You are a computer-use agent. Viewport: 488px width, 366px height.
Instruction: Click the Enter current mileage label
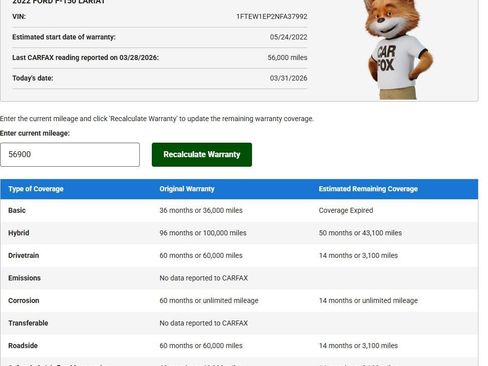(x=35, y=133)
